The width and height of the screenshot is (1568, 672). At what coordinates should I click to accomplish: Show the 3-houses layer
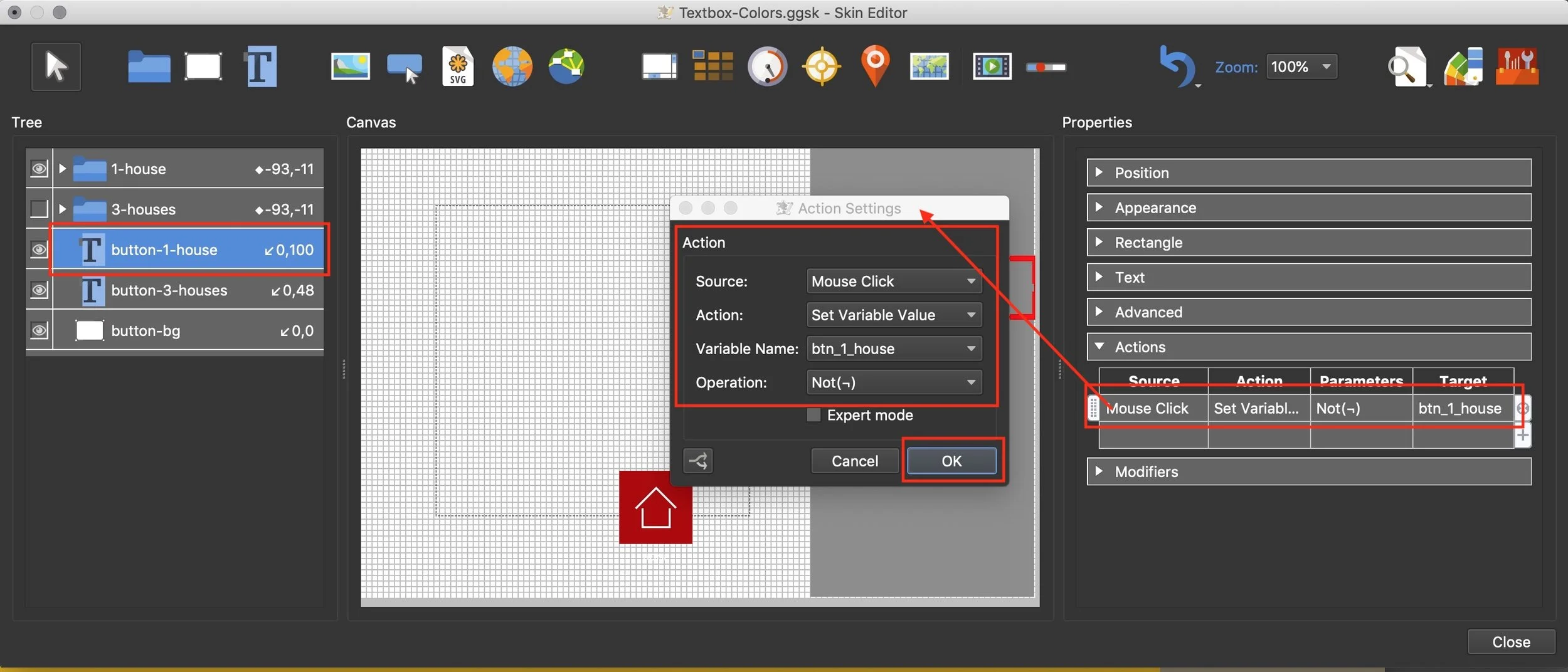tap(39, 208)
